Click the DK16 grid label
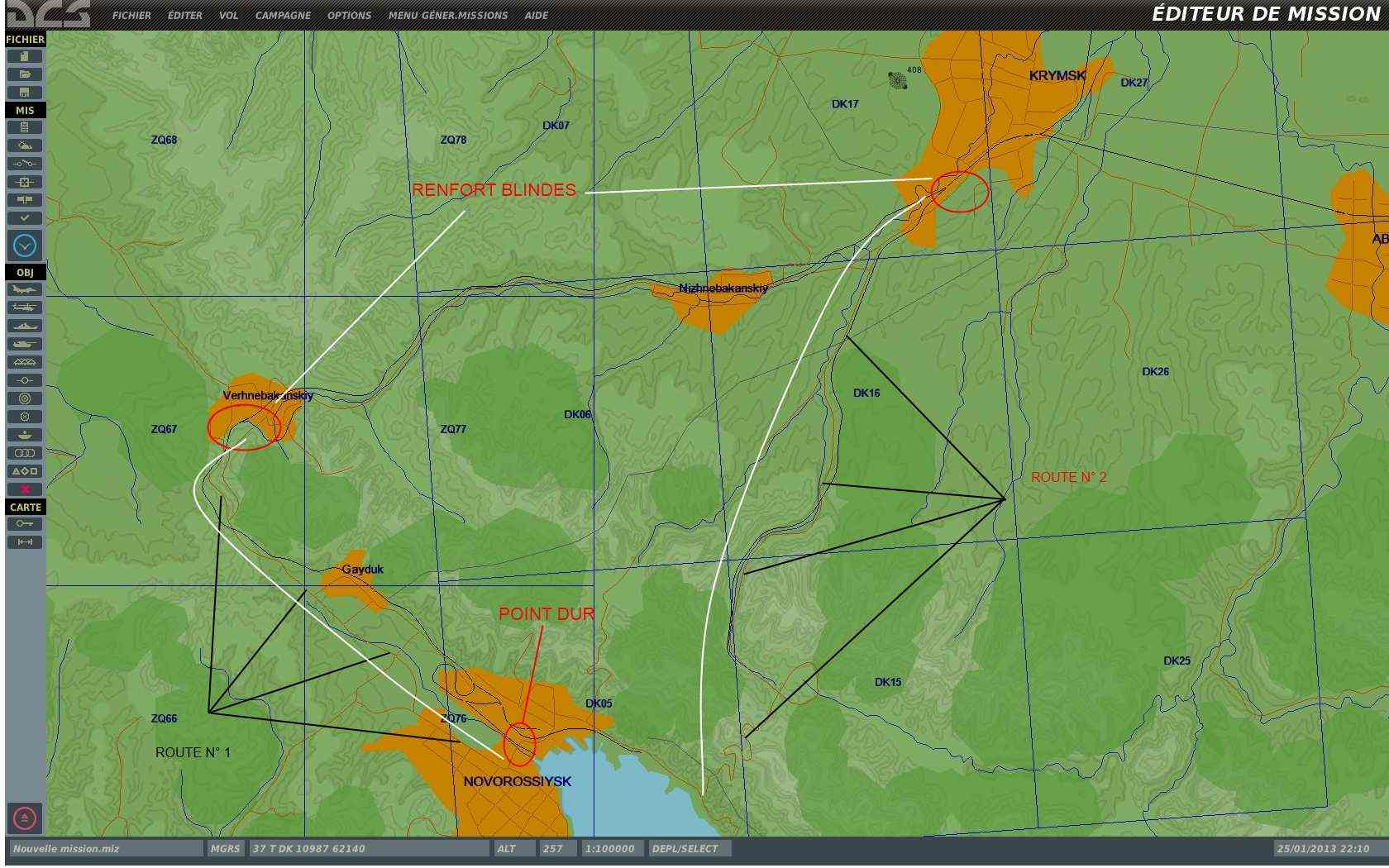The width and height of the screenshot is (1389, 868). pyautogui.click(x=866, y=393)
